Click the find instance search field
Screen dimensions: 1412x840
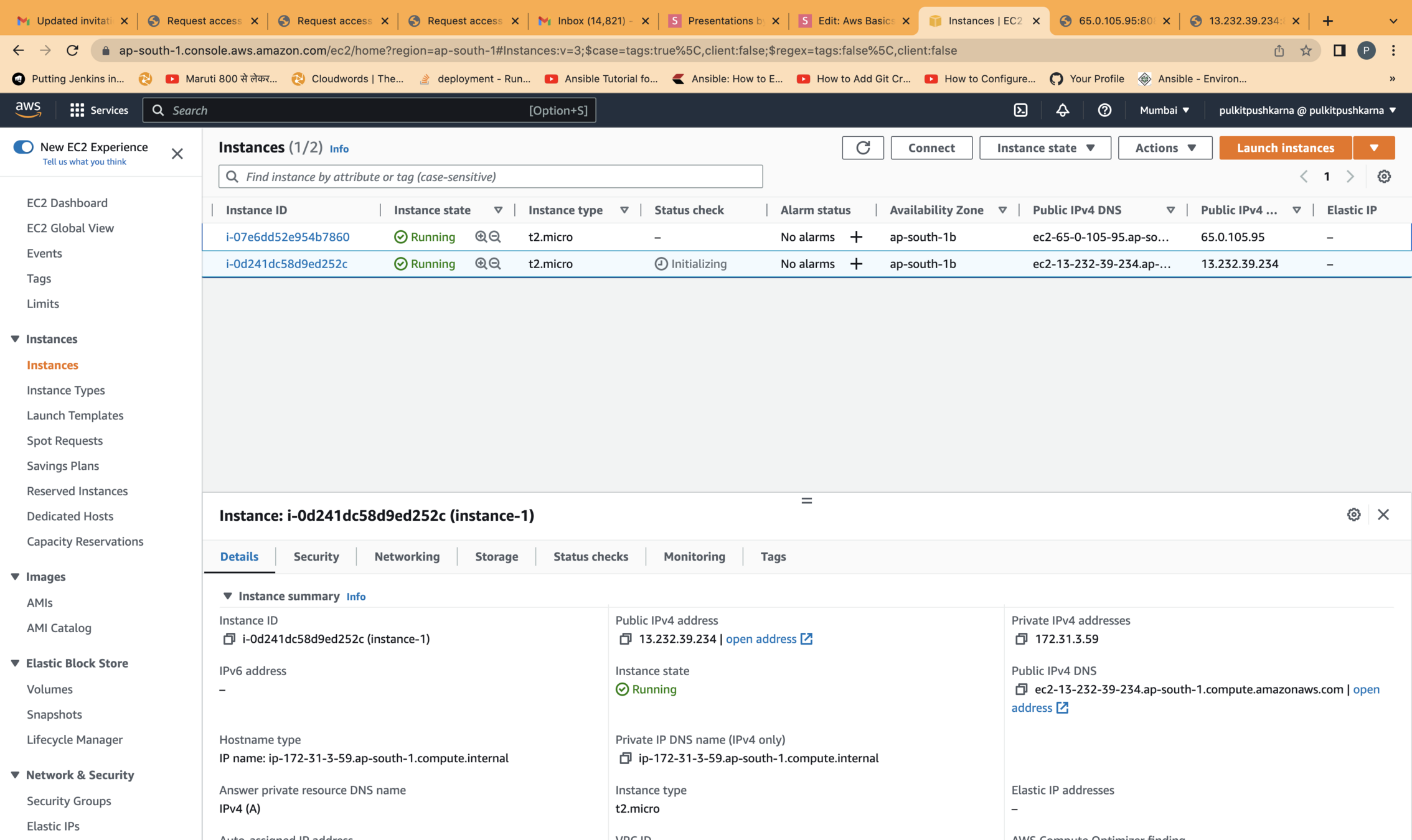[x=490, y=177]
